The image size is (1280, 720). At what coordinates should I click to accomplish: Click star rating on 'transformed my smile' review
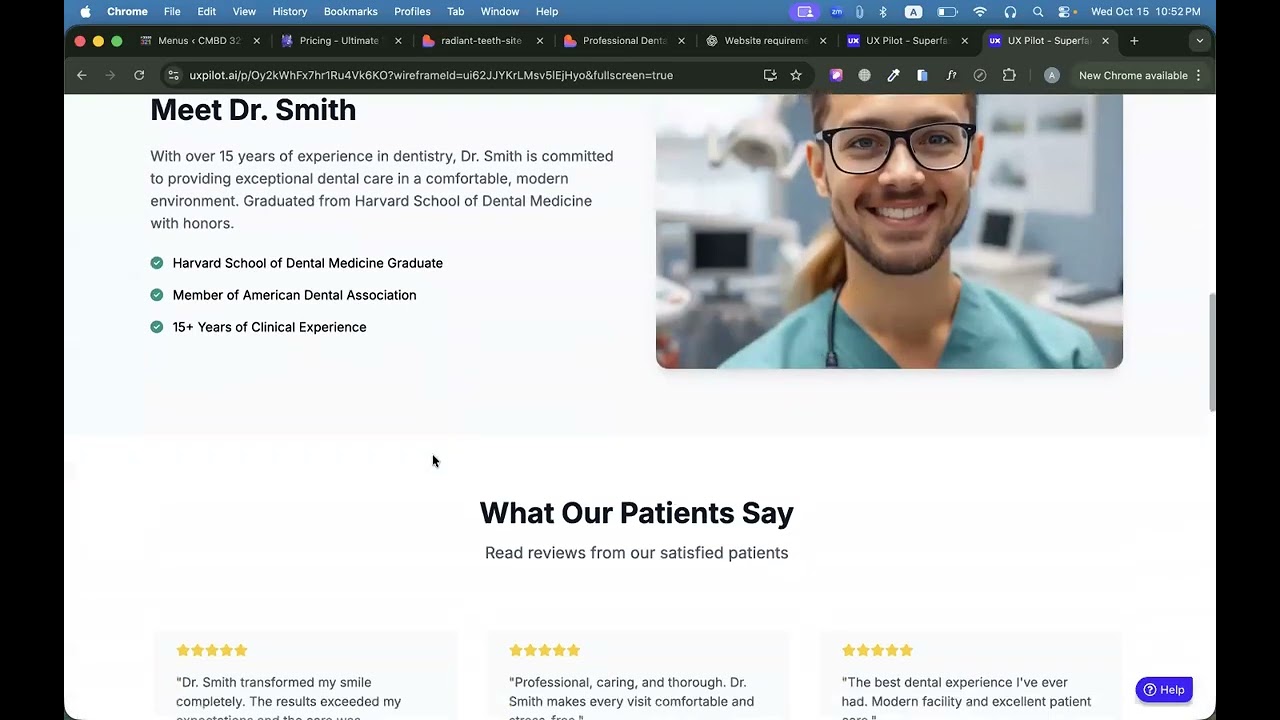coord(212,650)
